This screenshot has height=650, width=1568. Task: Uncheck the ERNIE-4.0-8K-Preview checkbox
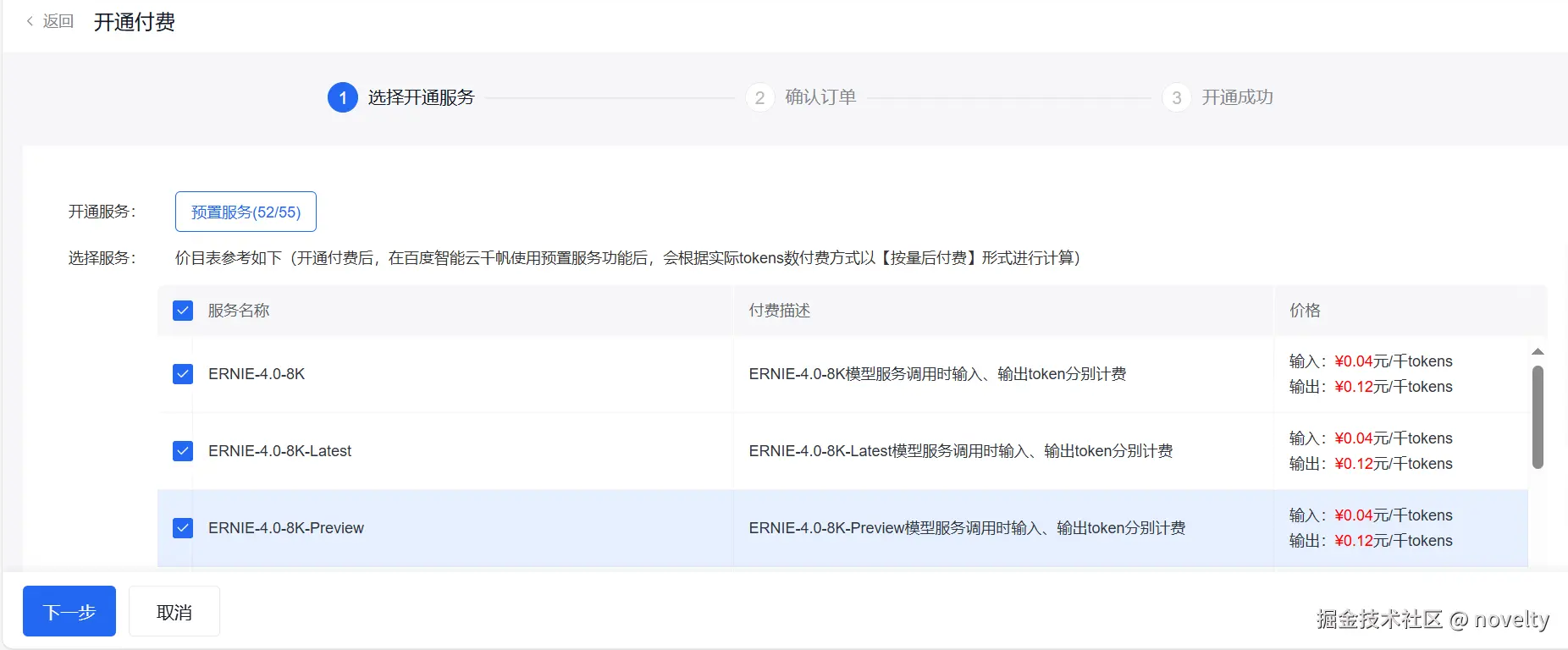183,528
